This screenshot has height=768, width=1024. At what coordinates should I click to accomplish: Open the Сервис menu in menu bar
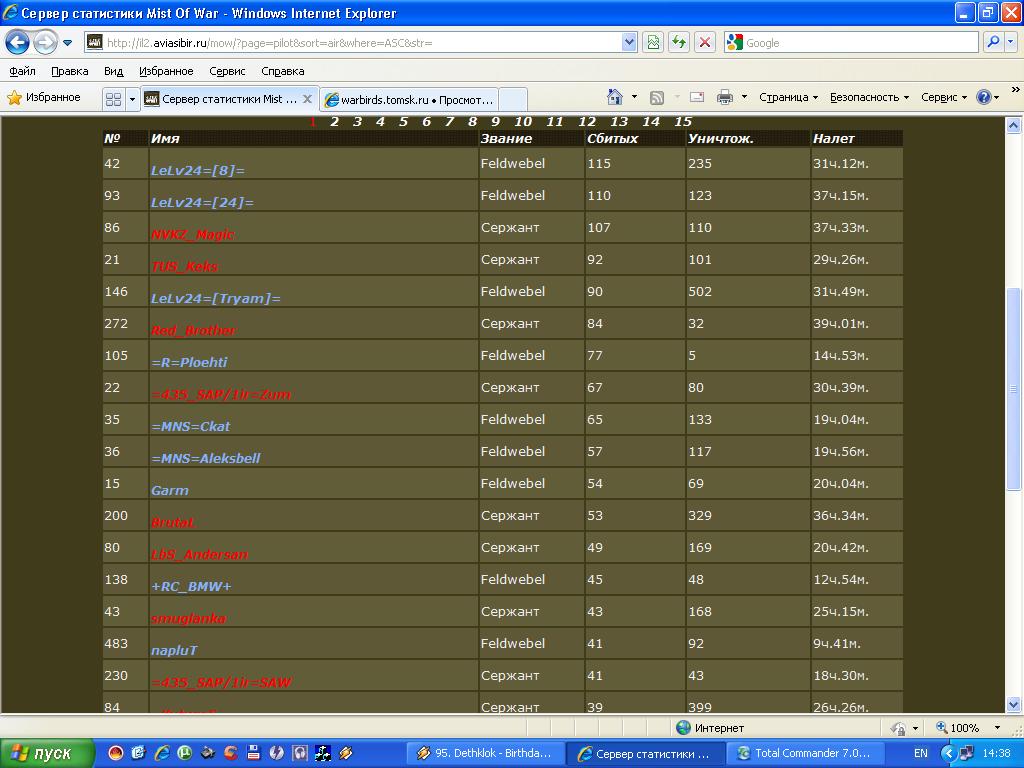[x=227, y=71]
